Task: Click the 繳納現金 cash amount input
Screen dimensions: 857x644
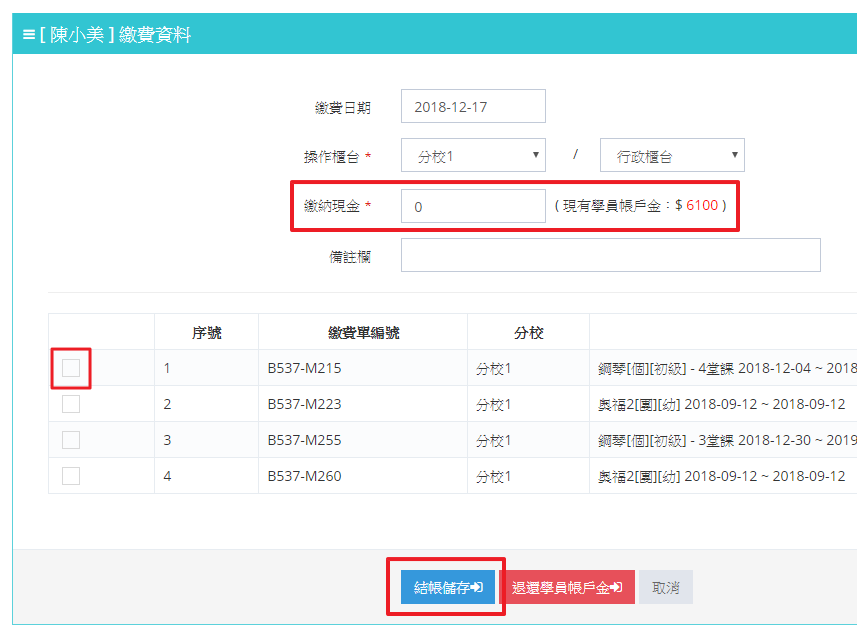Action: 473,207
